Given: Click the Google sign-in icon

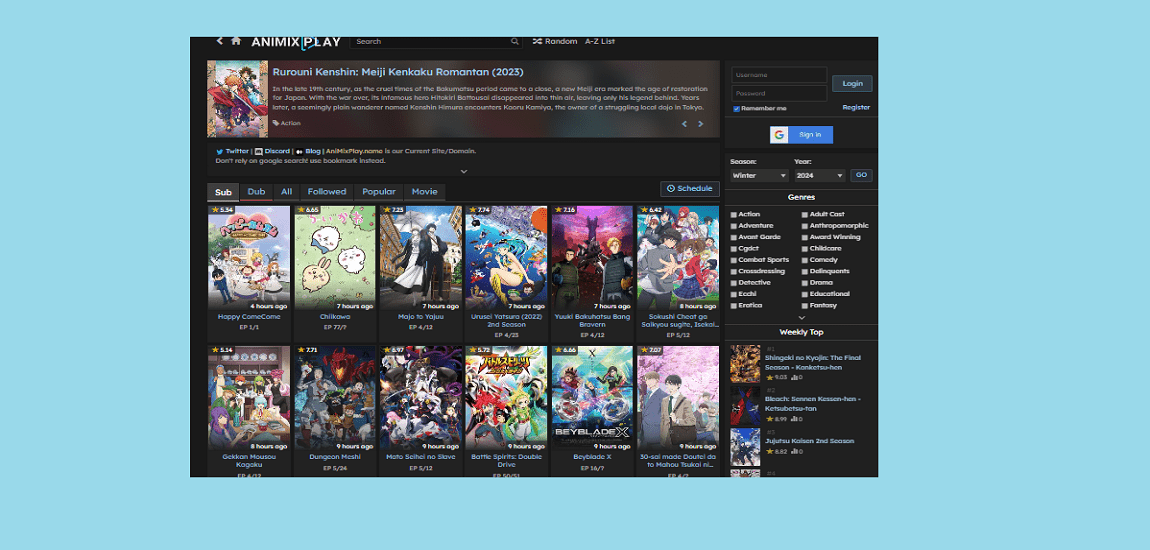Looking at the screenshot, I should 779,135.
